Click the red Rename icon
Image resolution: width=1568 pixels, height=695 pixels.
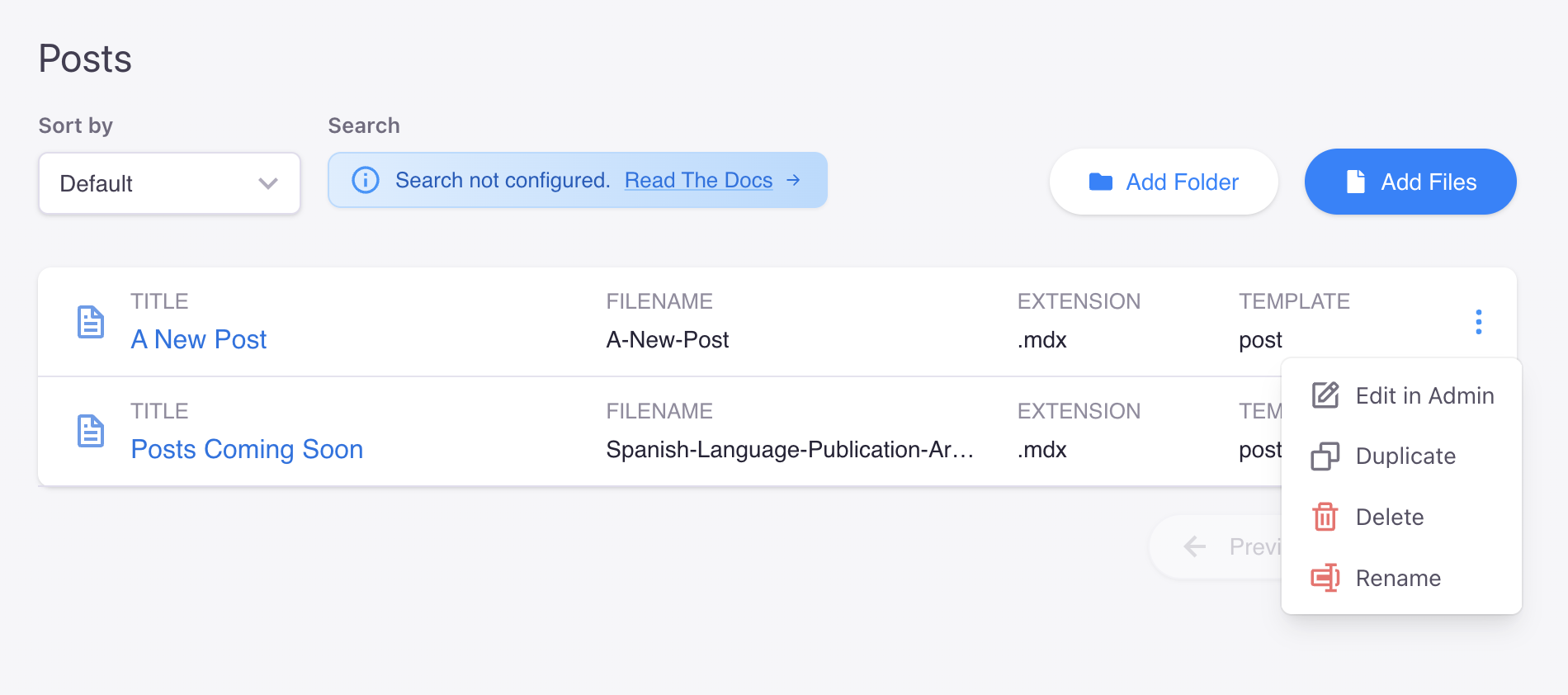point(1325,578)
